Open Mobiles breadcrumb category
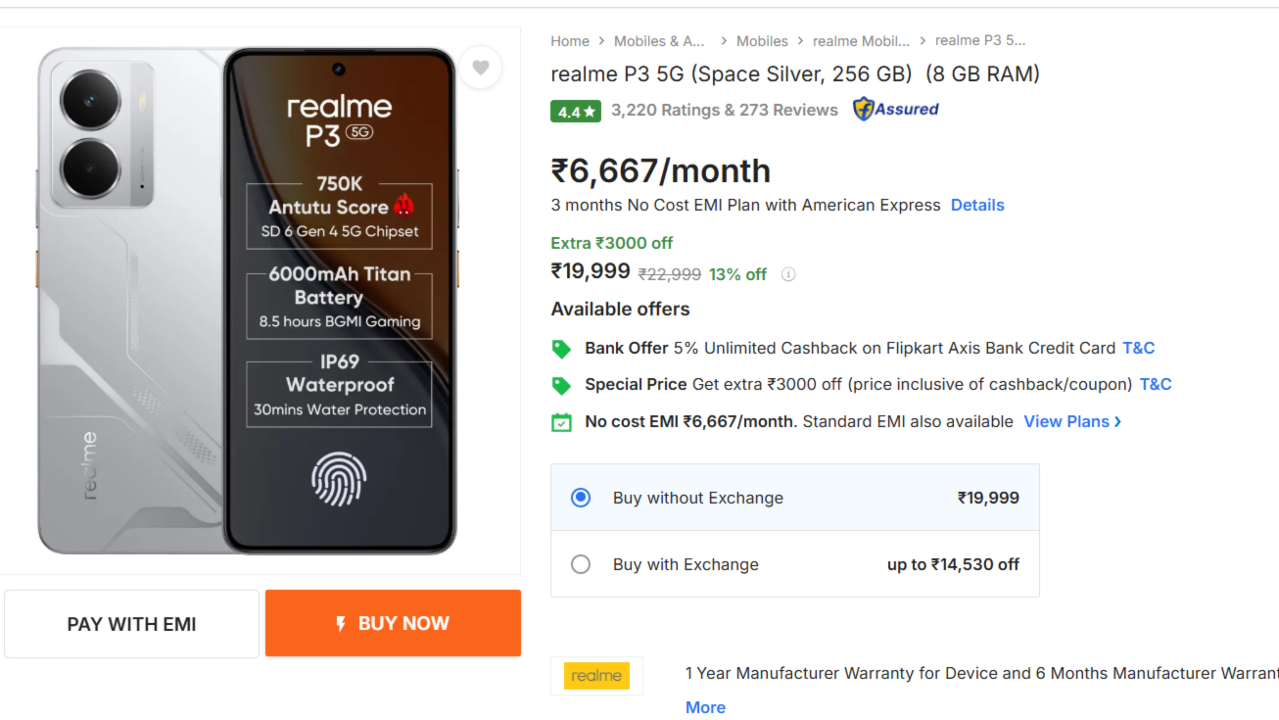 pos(762,41)
